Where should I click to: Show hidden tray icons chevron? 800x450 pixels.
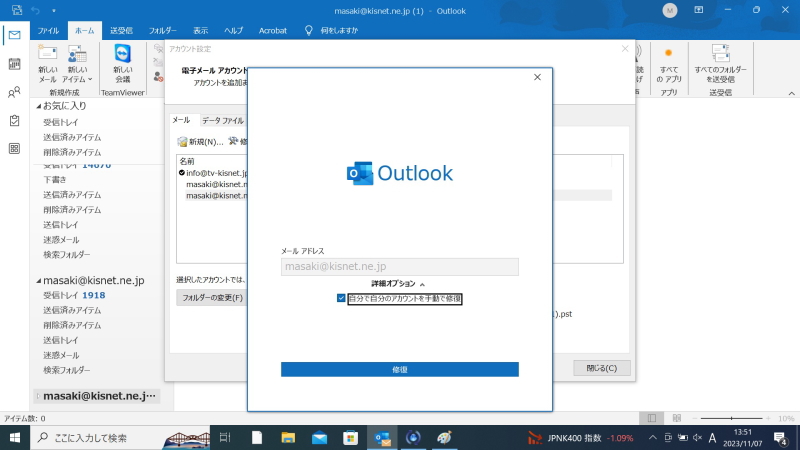(653, 438)
